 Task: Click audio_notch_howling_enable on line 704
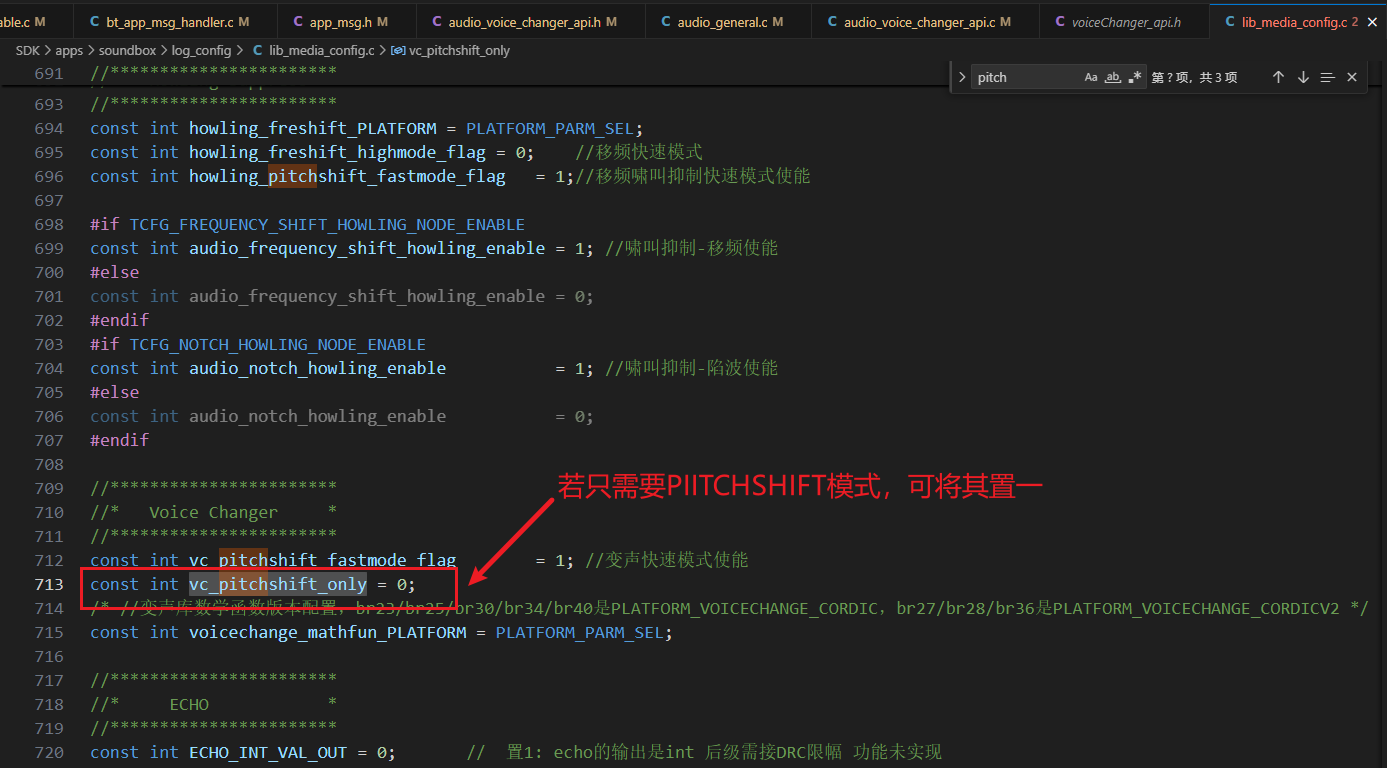tap(318, 368)
